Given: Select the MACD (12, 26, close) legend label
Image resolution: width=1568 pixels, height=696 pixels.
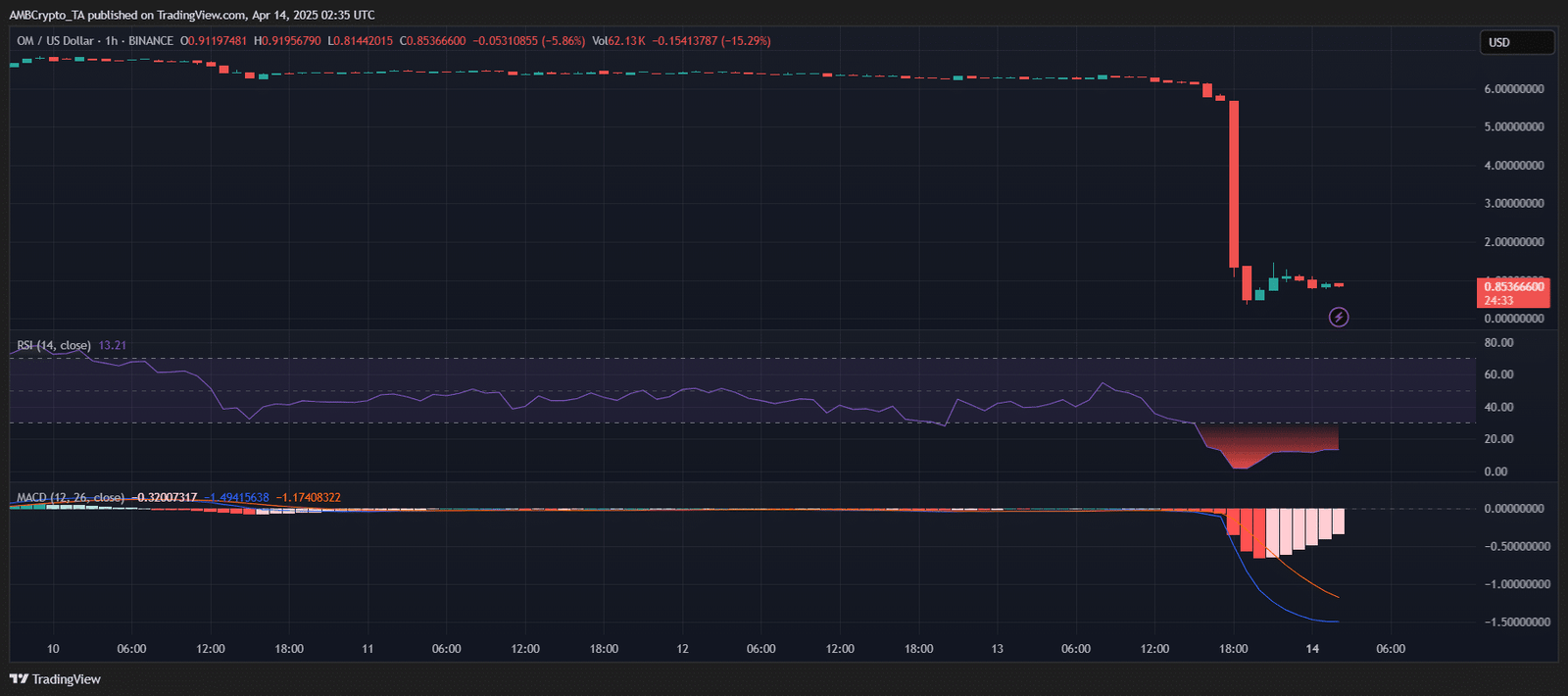Looking at the screenshot, I should coord(71,498).
